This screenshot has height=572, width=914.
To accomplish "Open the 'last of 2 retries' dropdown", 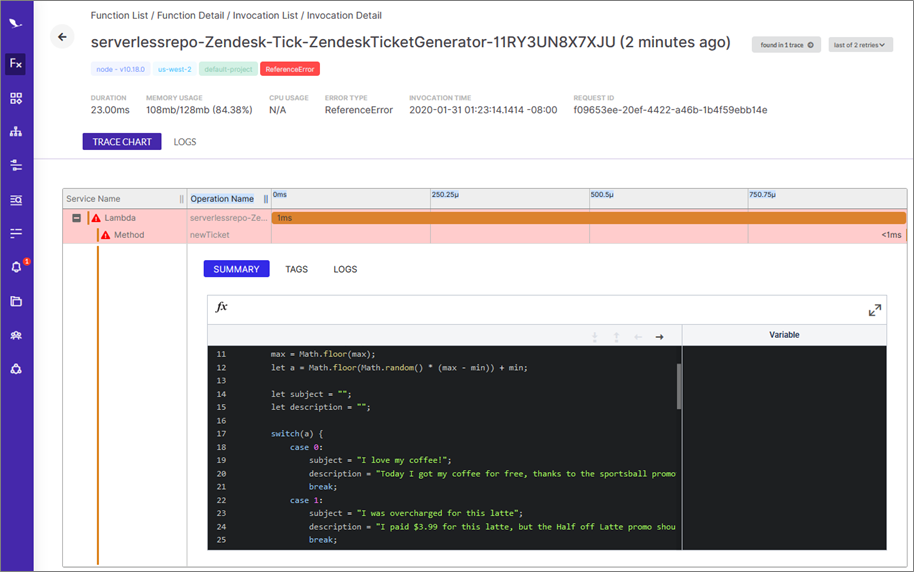I will [x=860, y=45].
